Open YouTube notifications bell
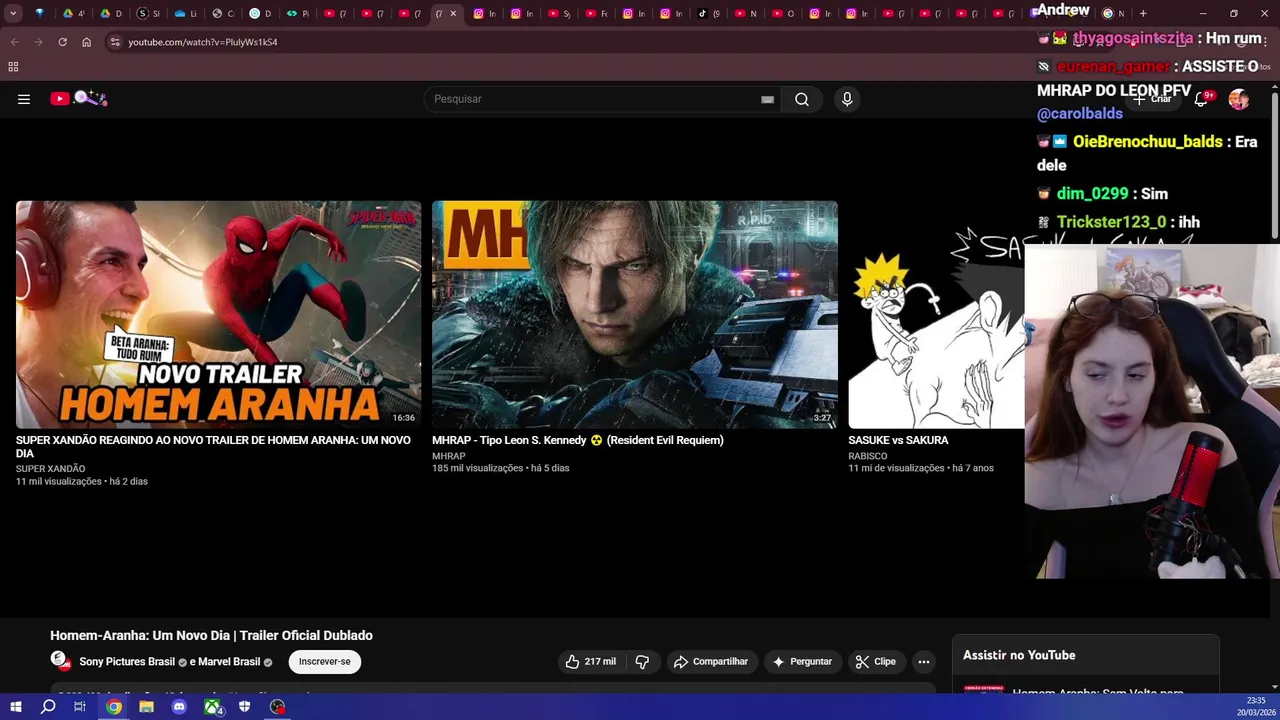 [1203, 98]
